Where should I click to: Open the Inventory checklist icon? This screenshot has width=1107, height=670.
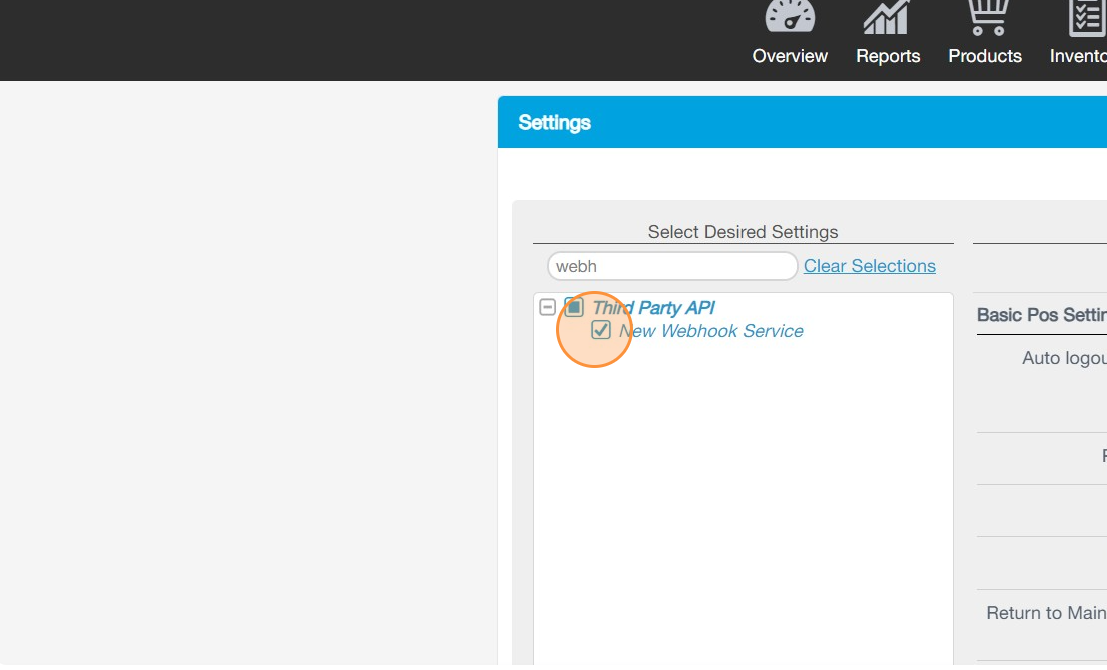pos(1087,18)
